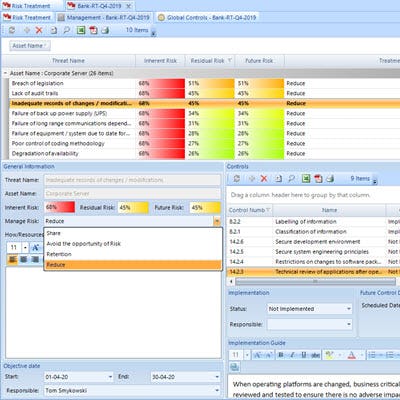Click Italic in Implementation Guide toolbar
Viewport: 400px width, 400px height.
tap(292, 355)
